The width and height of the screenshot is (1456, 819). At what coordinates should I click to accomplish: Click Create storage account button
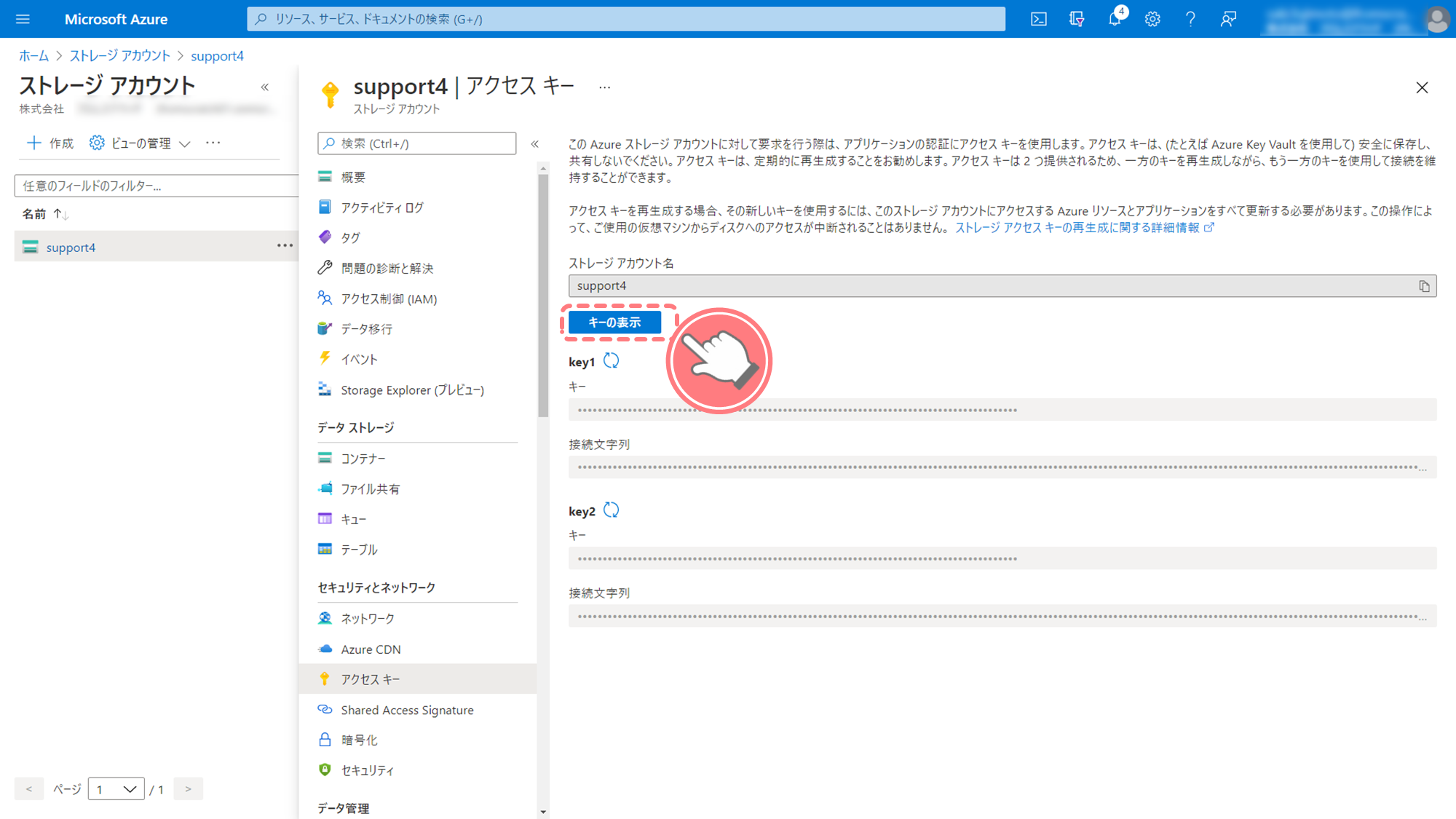50,143
